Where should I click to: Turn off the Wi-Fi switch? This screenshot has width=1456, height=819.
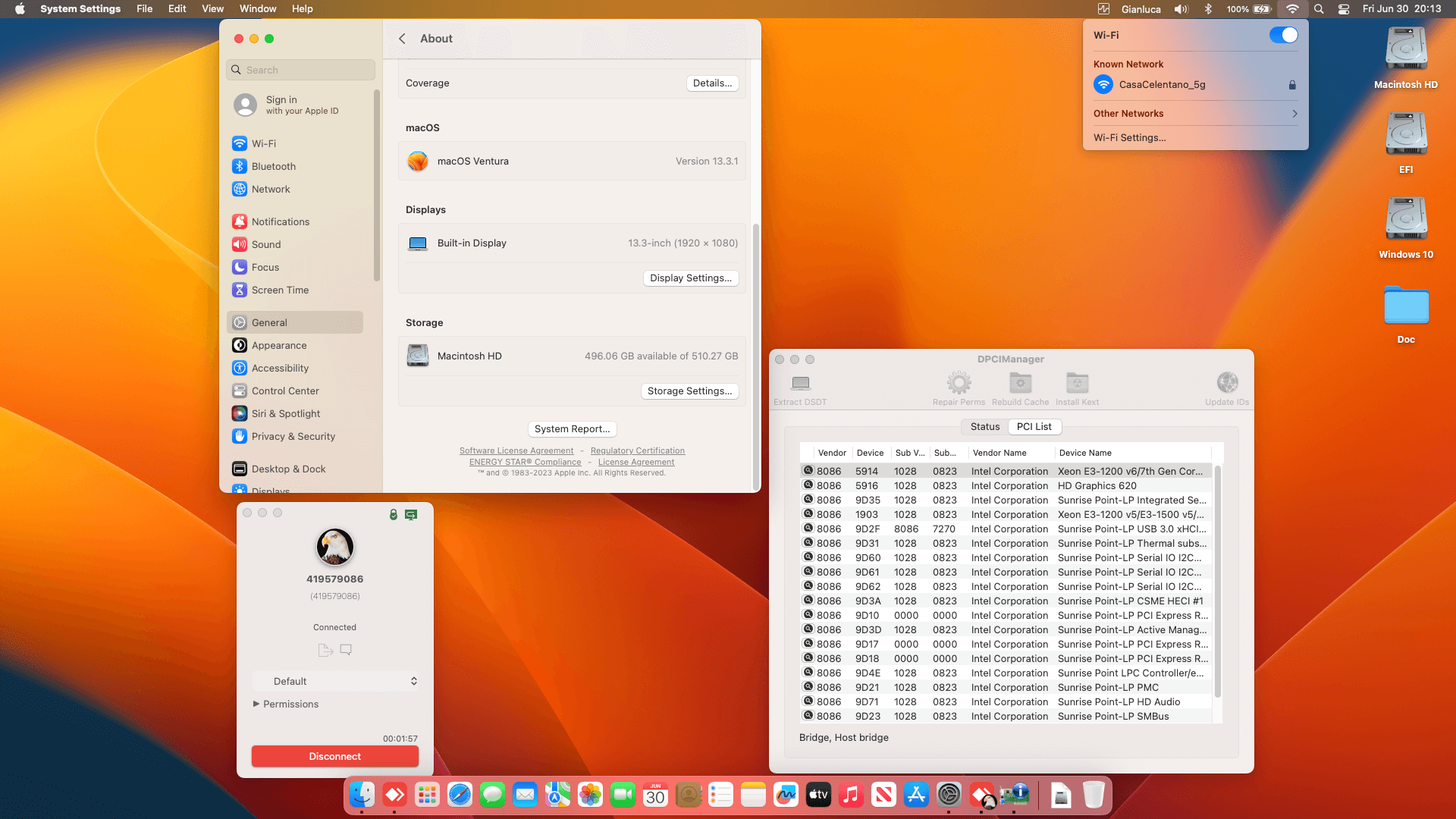(x=1283, y=35)
